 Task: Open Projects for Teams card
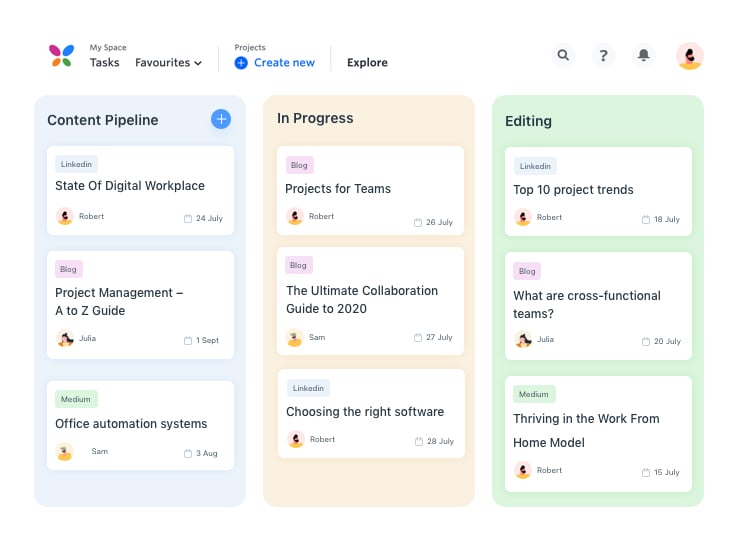[370, 191]
